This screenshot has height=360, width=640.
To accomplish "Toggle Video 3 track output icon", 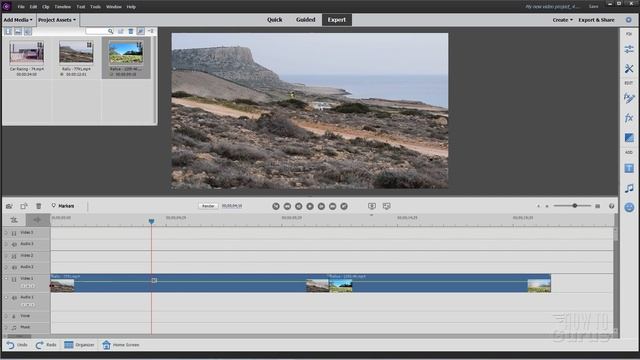I will pos(14,233).
